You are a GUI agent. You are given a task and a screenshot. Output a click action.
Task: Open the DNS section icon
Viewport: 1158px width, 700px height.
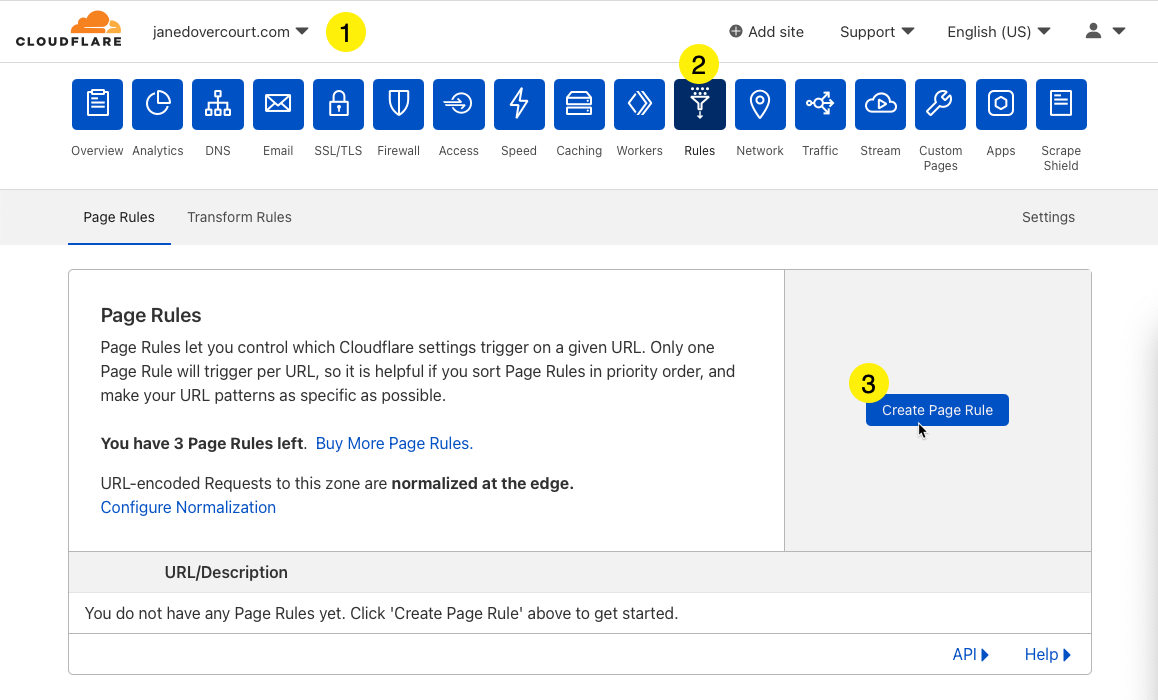218,104
